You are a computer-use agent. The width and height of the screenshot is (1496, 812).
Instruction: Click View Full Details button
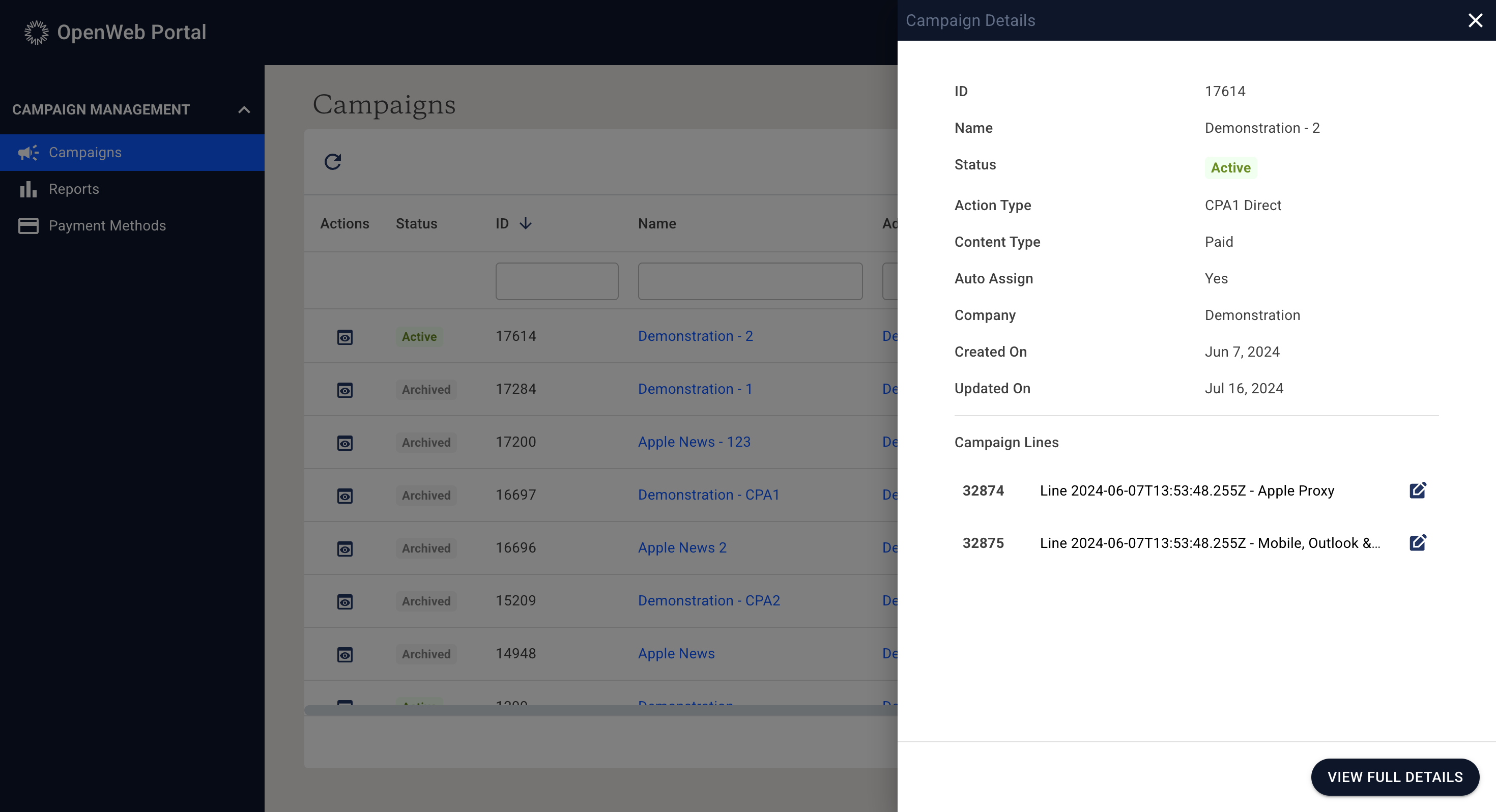pyautogui.click(x=1394, y=776)
